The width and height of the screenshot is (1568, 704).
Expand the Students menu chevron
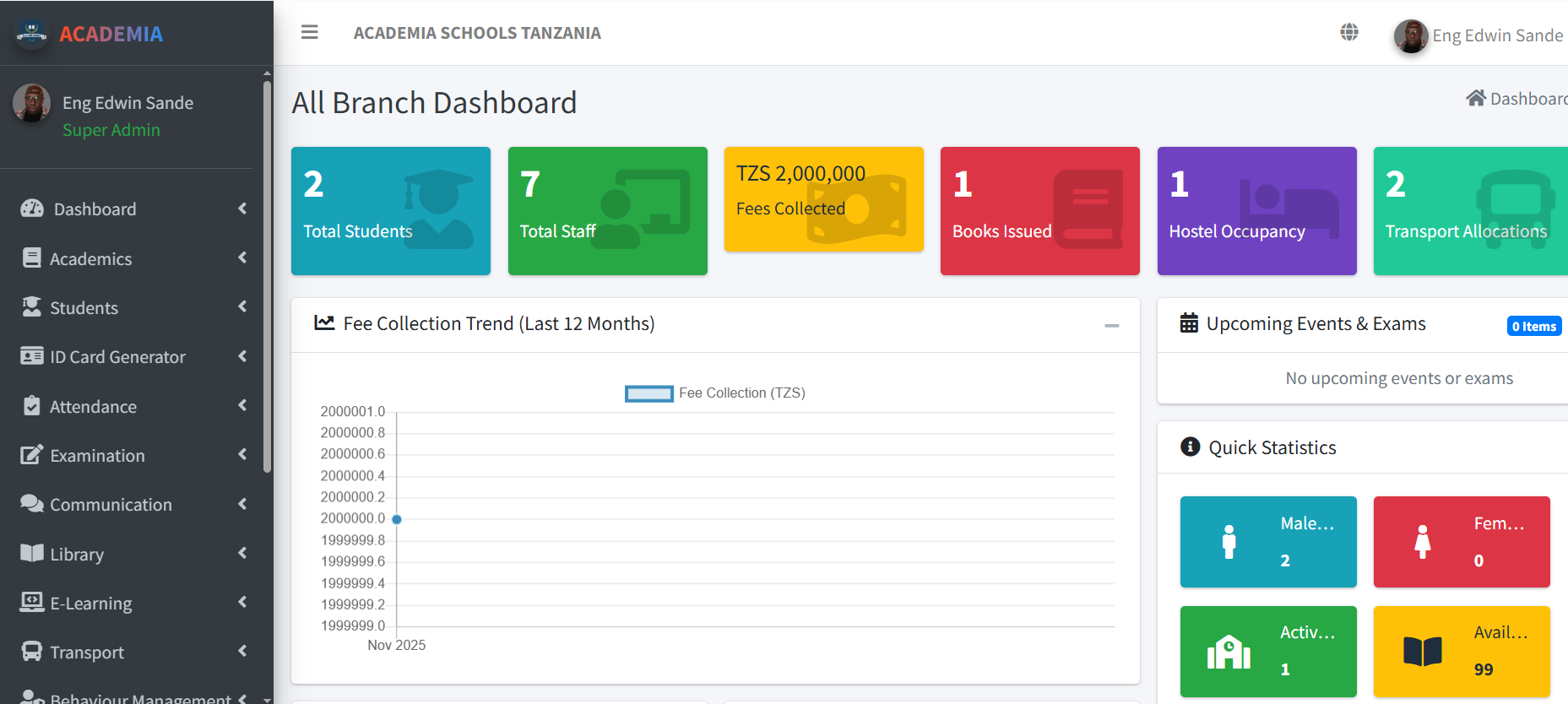(x=242, y=306)
